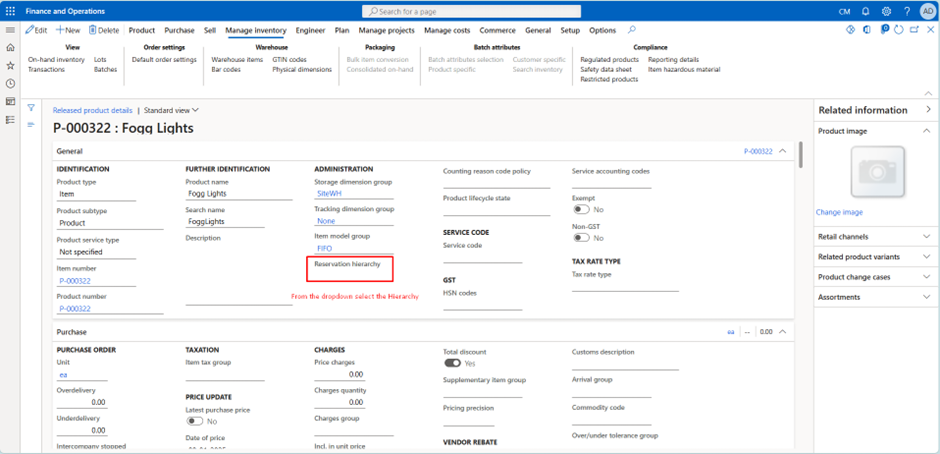Open the Purchase tab
This screenshot has height=454, width=940.
(x=179, y=30)
